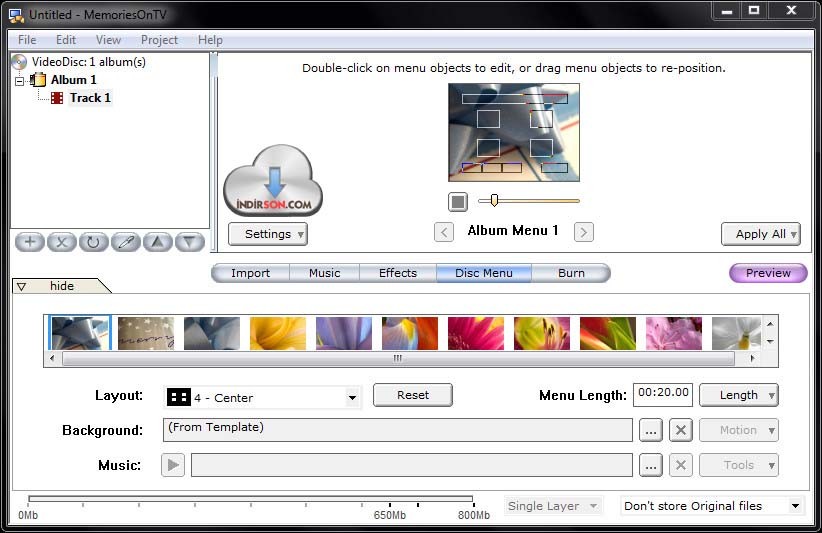
Task: Switch to the Import tab
Action: coord(251,273)
